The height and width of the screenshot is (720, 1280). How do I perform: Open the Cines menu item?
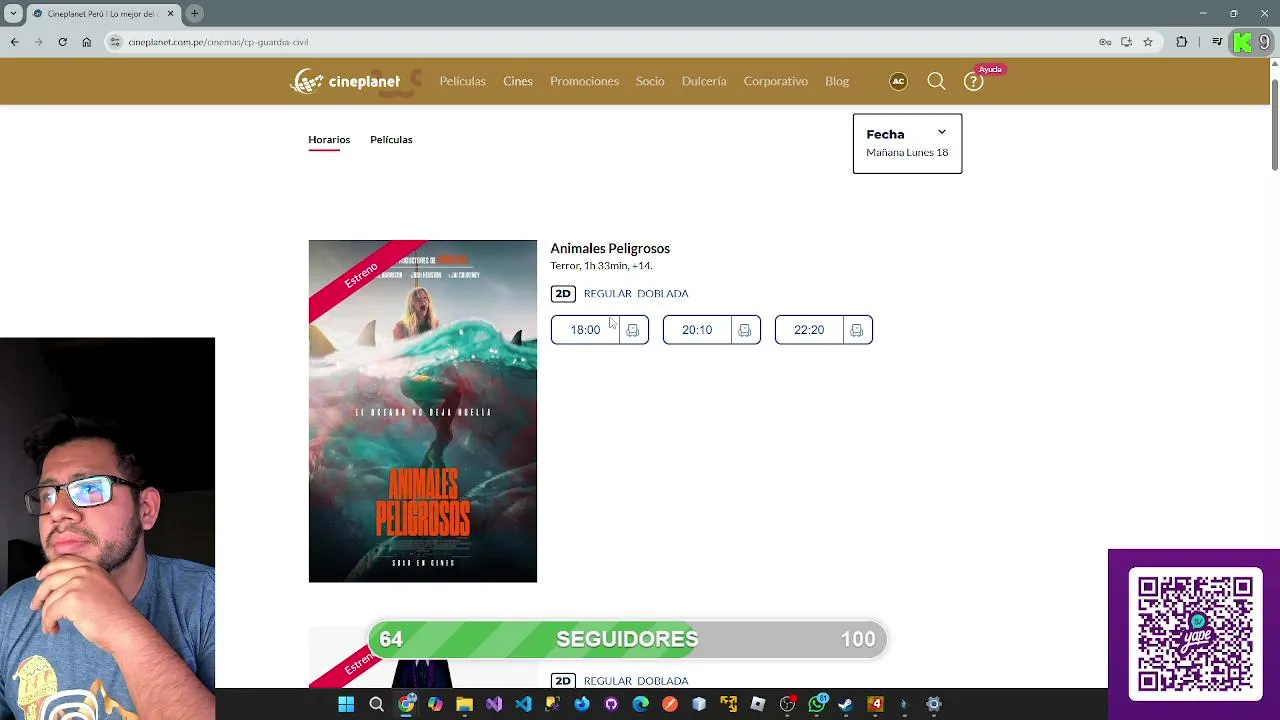click(x=518, y=81)
